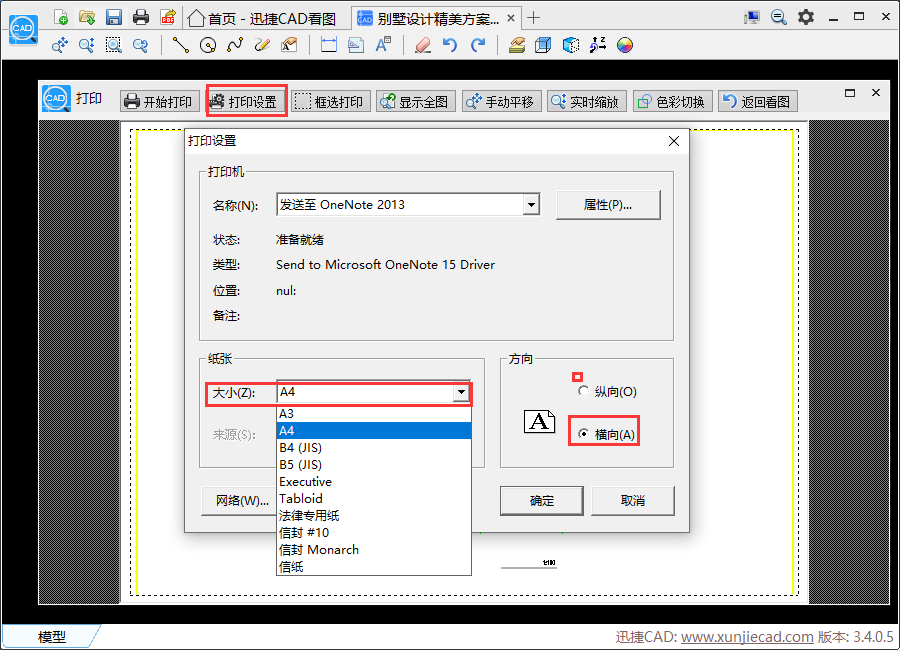Viewport: 900px width, 650px height.
Task: Click the undo arrow icon
Action: coord(450,45)
